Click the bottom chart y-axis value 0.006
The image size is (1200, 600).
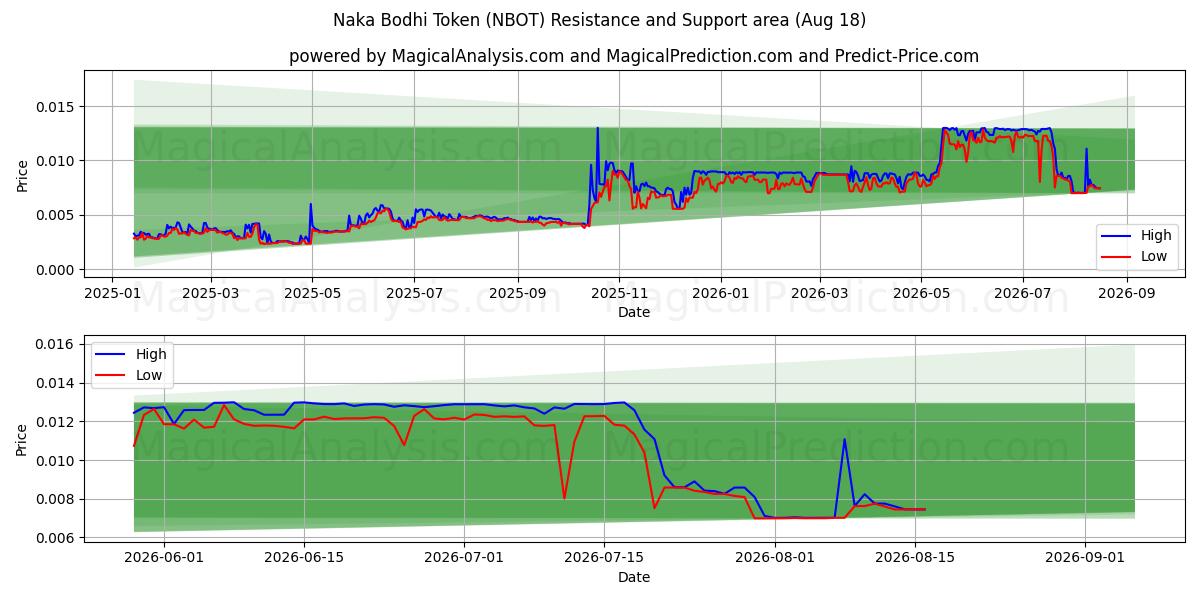click(57, 538)
